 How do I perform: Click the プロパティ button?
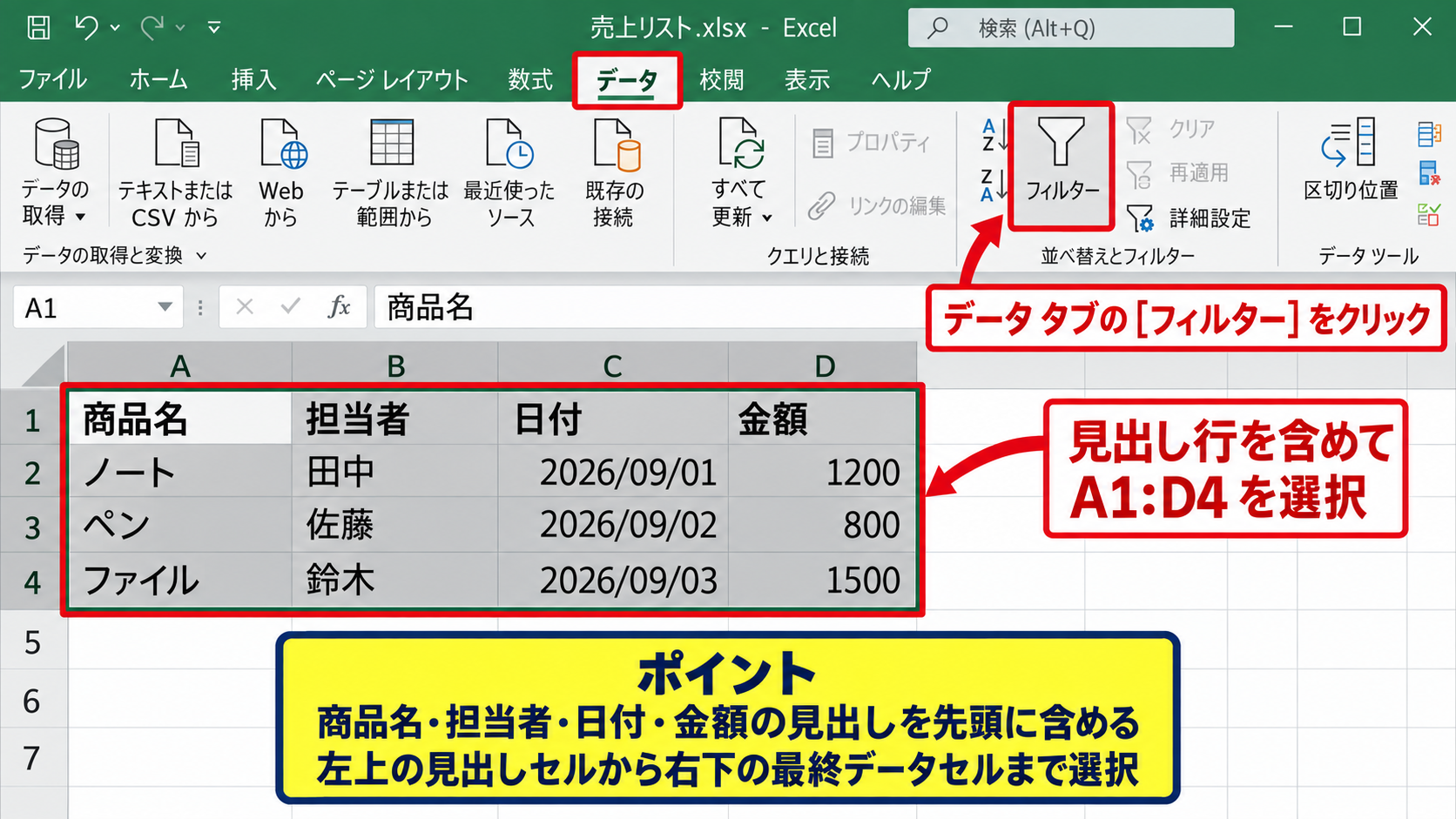(x=871, y=143)
